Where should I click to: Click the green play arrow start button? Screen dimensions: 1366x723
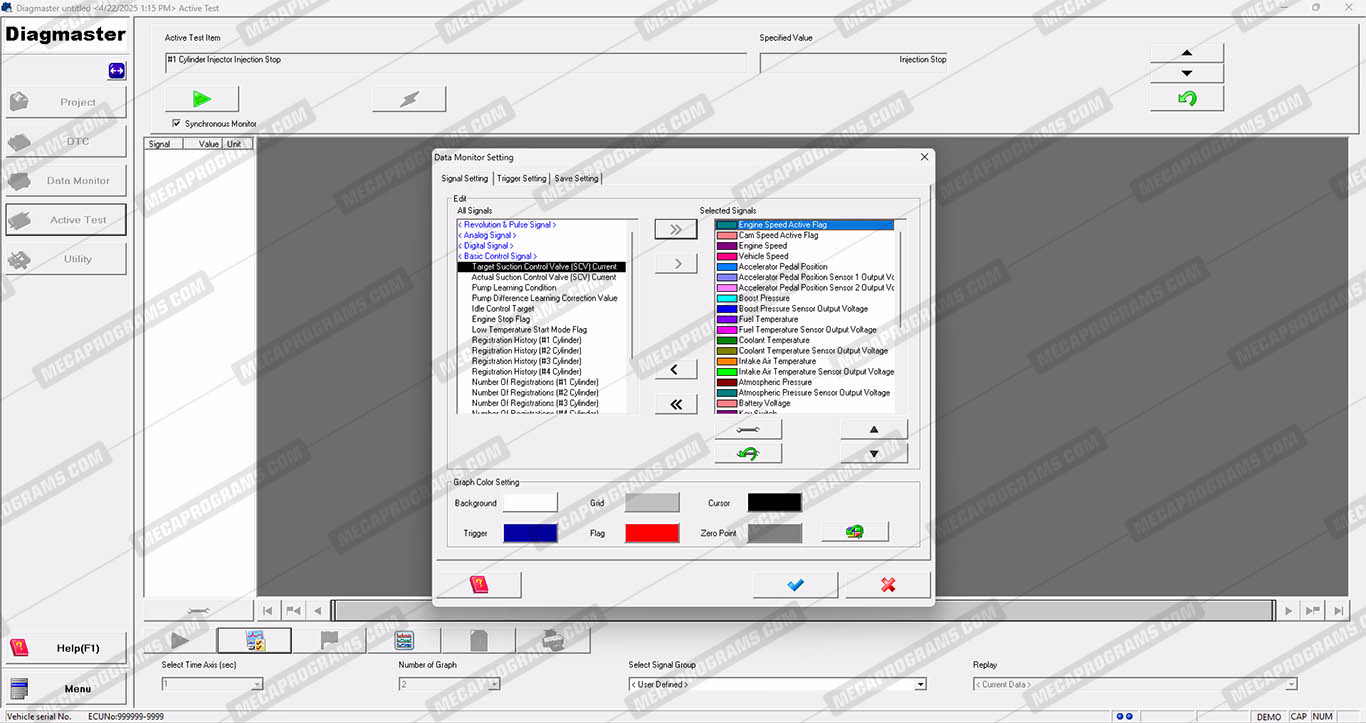[201, 99]
